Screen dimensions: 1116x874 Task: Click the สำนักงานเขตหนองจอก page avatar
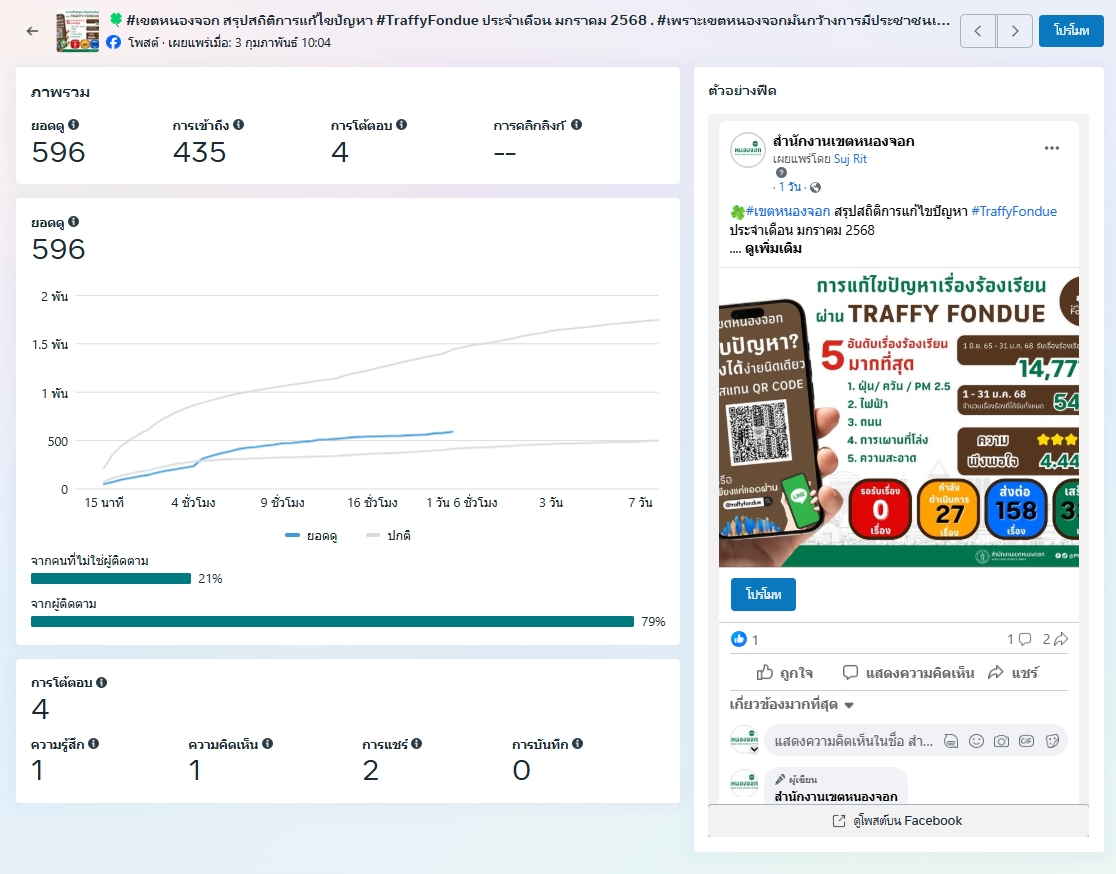[748, 149]
